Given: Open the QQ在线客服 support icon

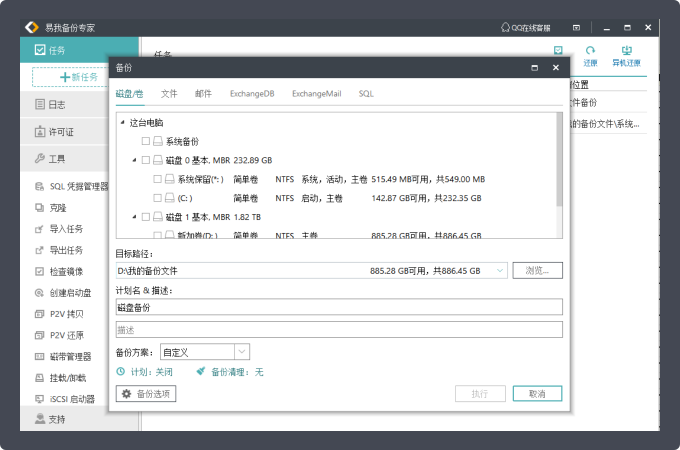Looking at the screenshot, I should (x=506, y=27).
